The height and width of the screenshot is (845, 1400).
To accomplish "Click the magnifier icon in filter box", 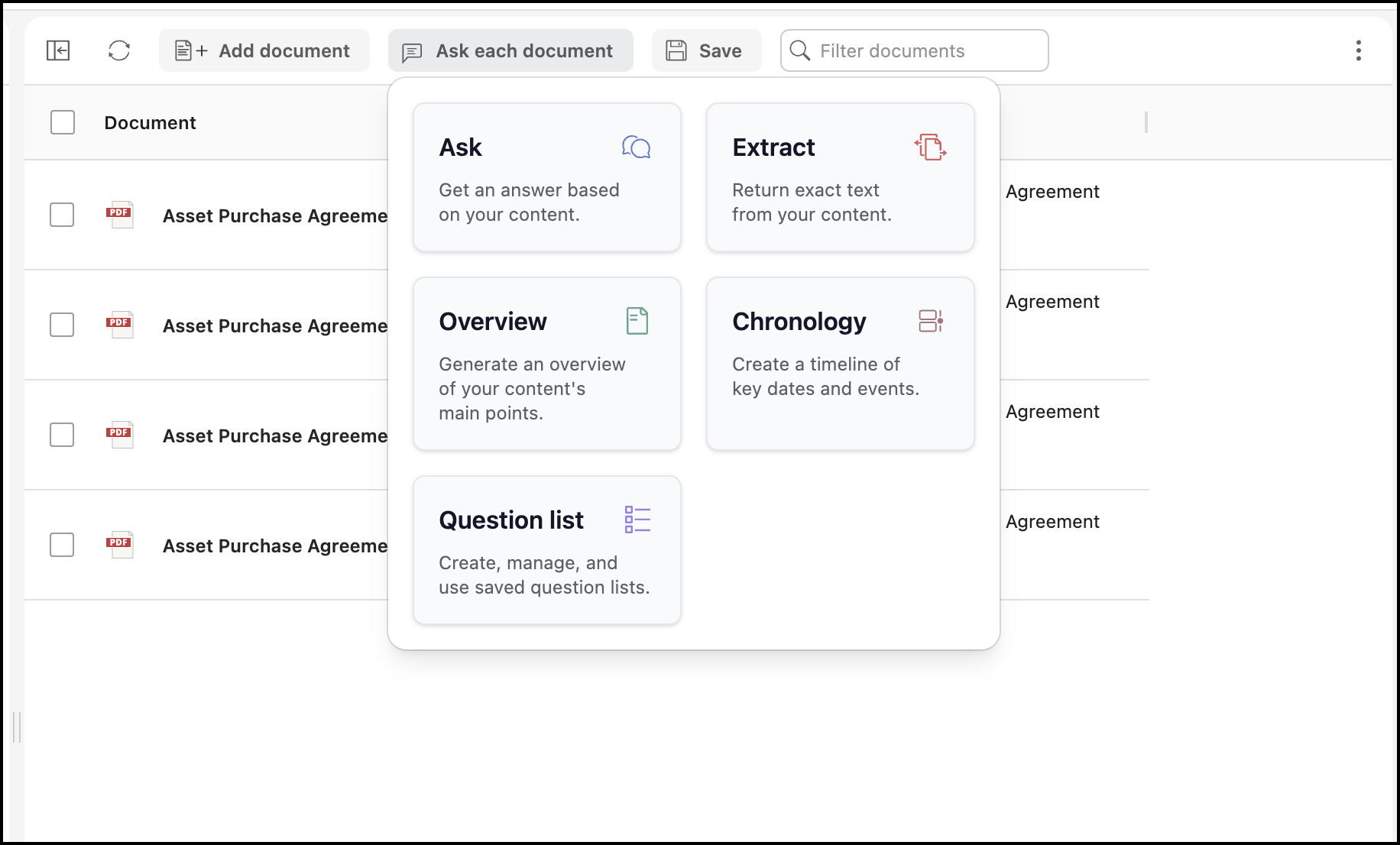I will point(800,50).
